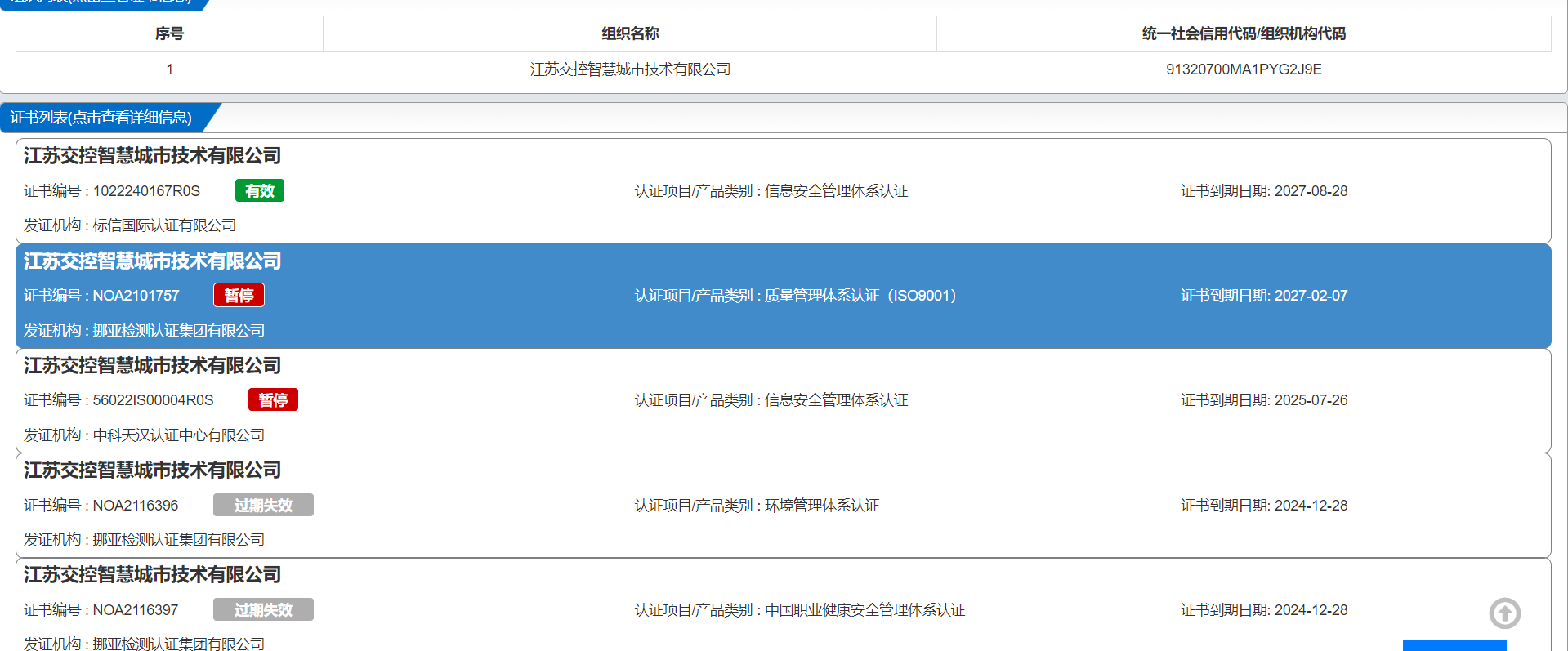1568x651 pixels.
Task: Click 环境管理体系认证 category text
Action: 822,506
